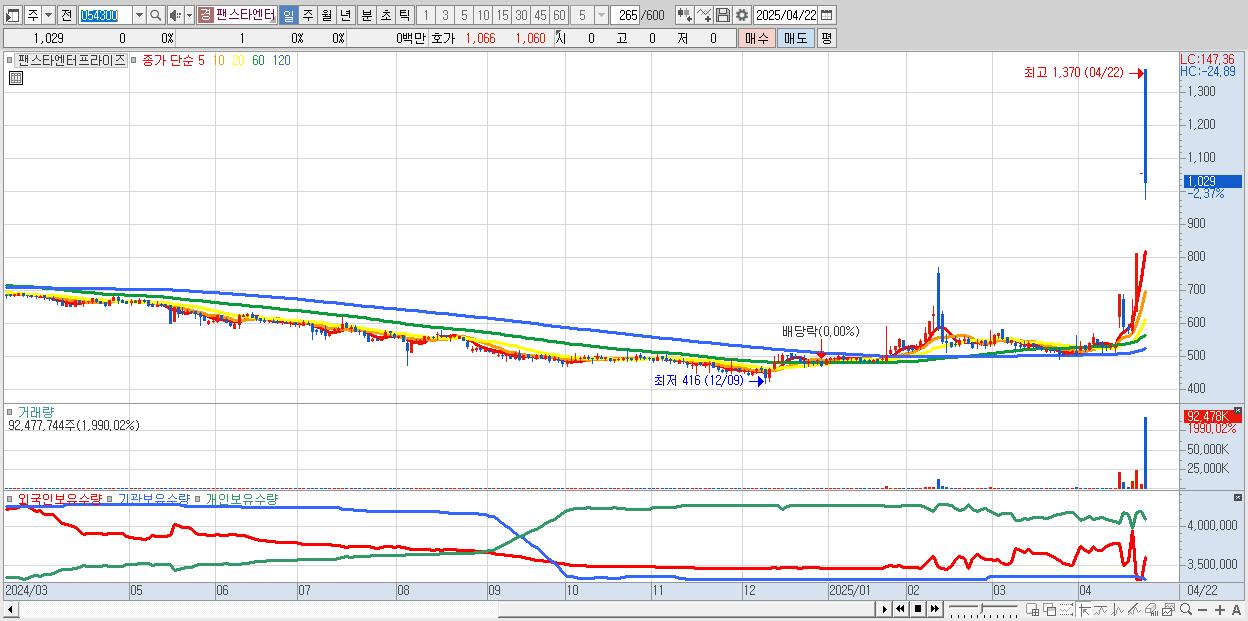Click the red 경 warning badge

[x=205, y=15]
